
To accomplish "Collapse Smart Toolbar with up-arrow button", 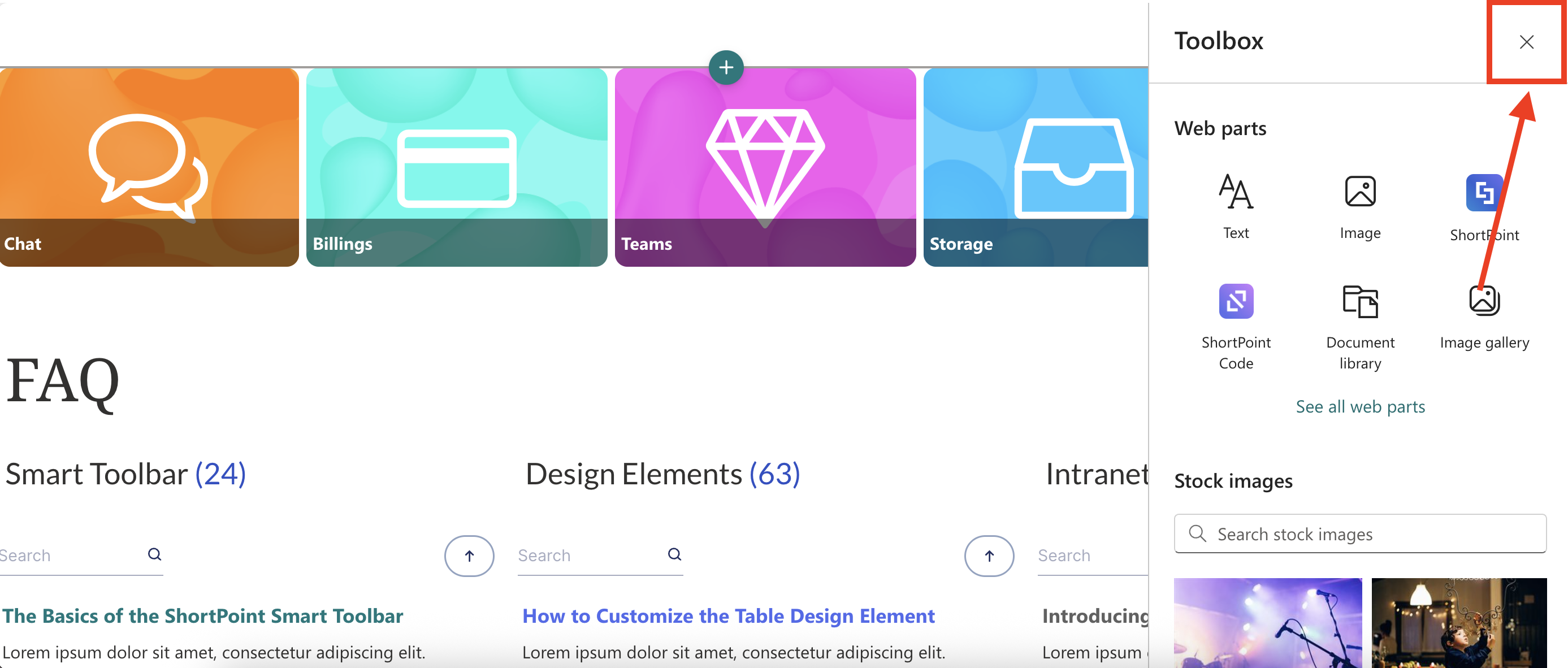I will pos(469,556).
